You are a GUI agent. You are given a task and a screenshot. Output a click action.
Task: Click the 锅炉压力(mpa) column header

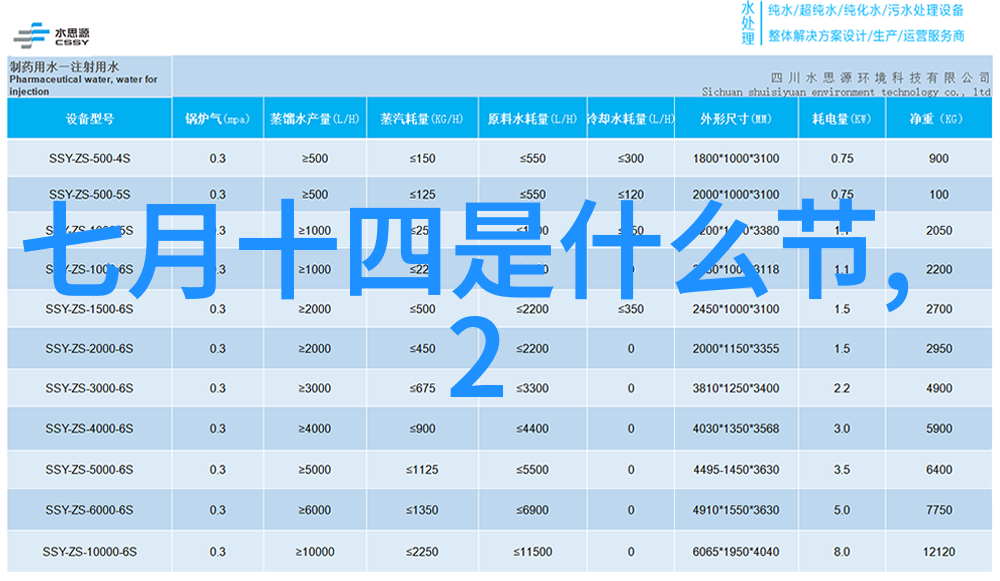pyautogui.click(x=217, y=119)
